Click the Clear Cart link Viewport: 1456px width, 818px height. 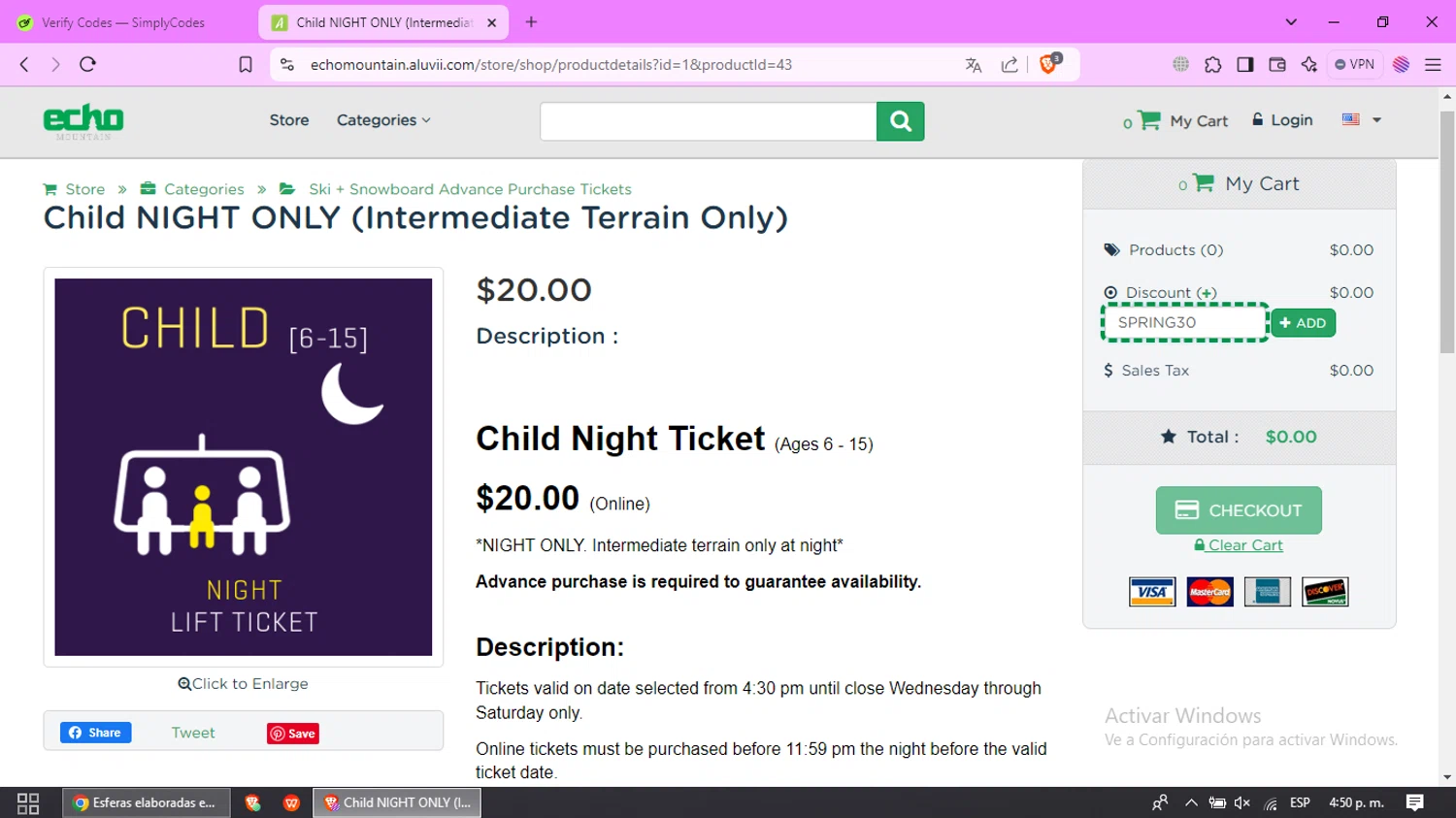pyautogui.click(x=1245, y=545)
